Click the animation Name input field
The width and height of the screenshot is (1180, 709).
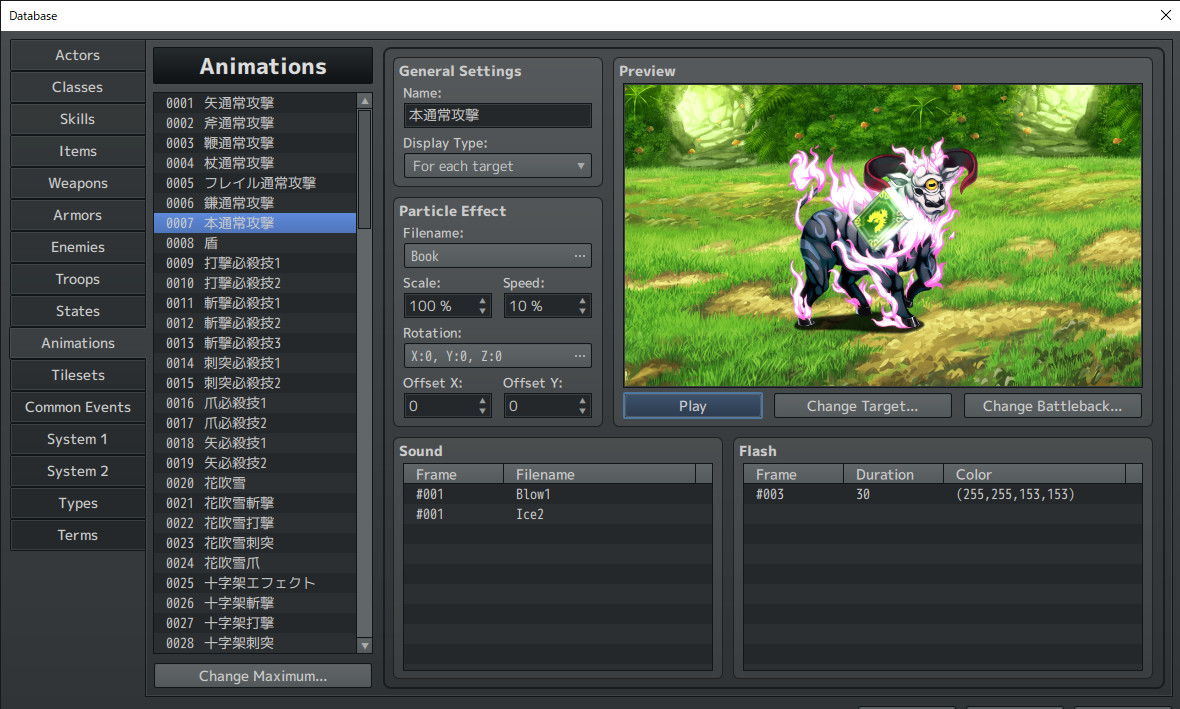(x=497, y=115)
